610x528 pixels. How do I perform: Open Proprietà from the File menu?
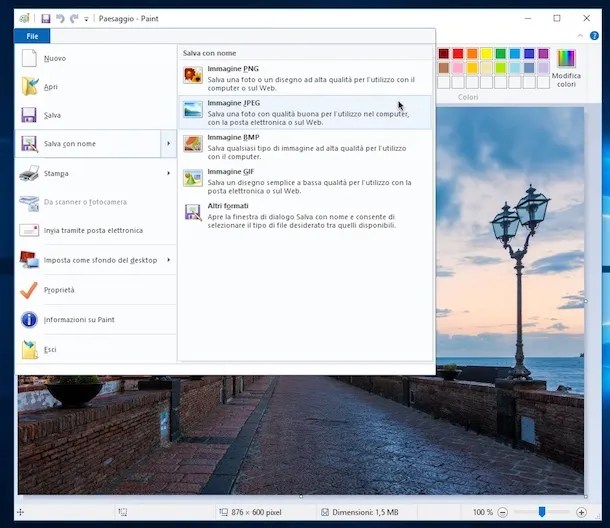58,290
